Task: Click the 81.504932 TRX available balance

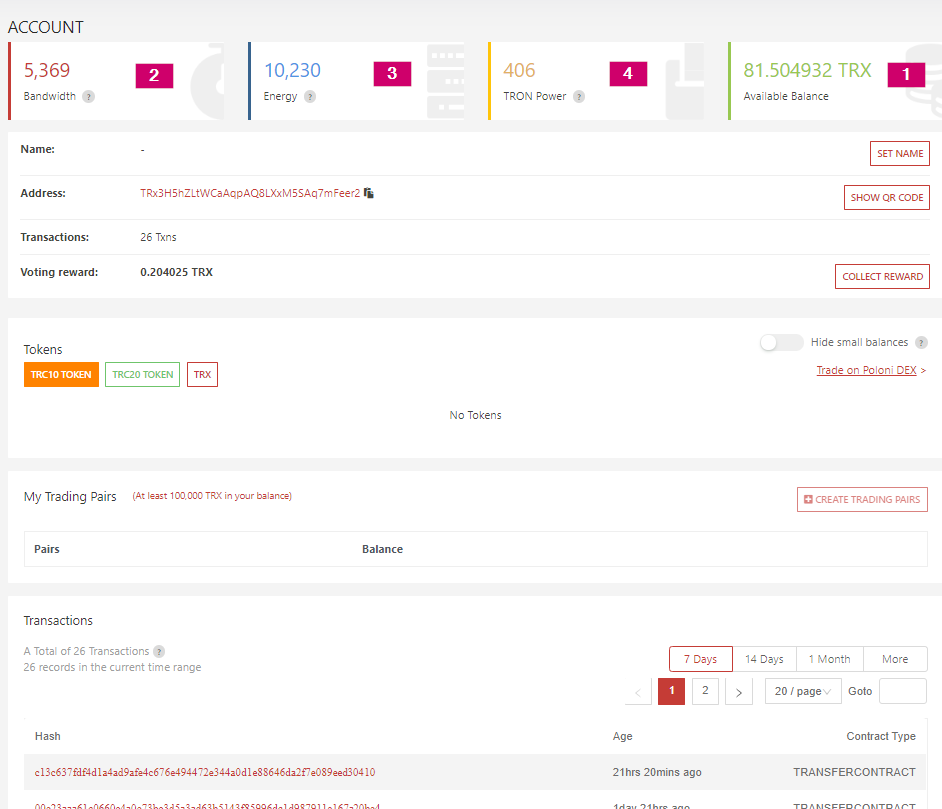Action: (x=807, y=70)
